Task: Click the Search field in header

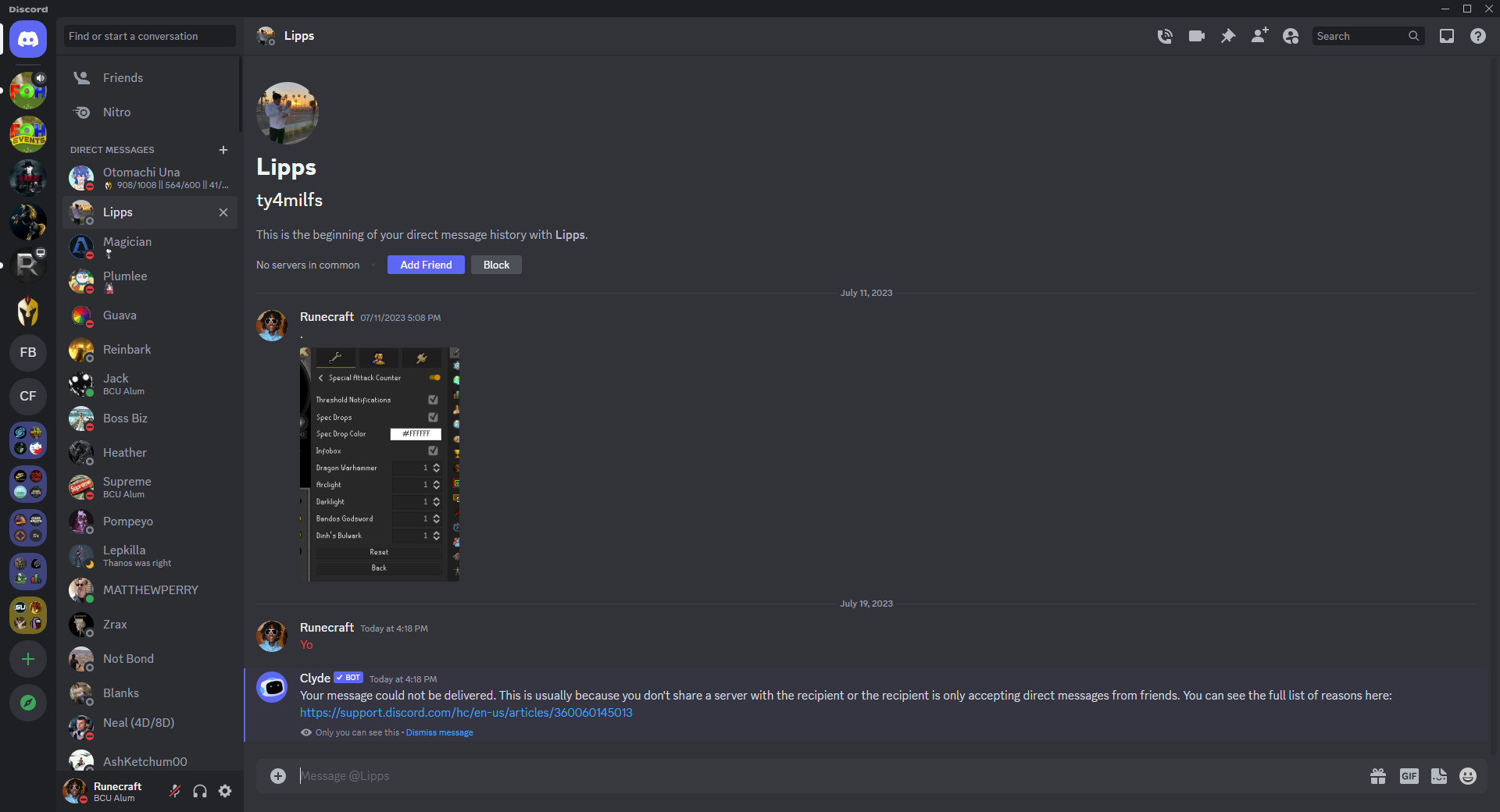Action: pos(1367,36)
